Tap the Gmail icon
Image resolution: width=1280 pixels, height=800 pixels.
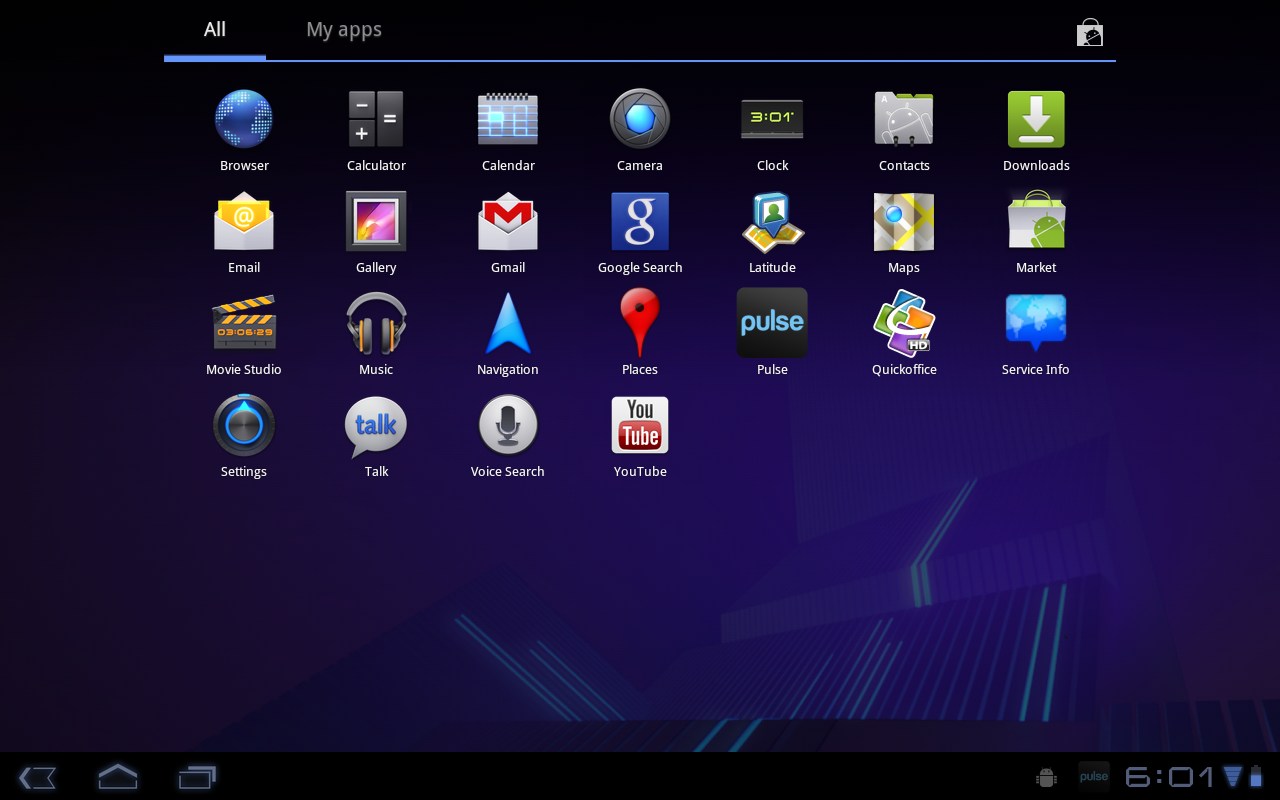[508, 222]
